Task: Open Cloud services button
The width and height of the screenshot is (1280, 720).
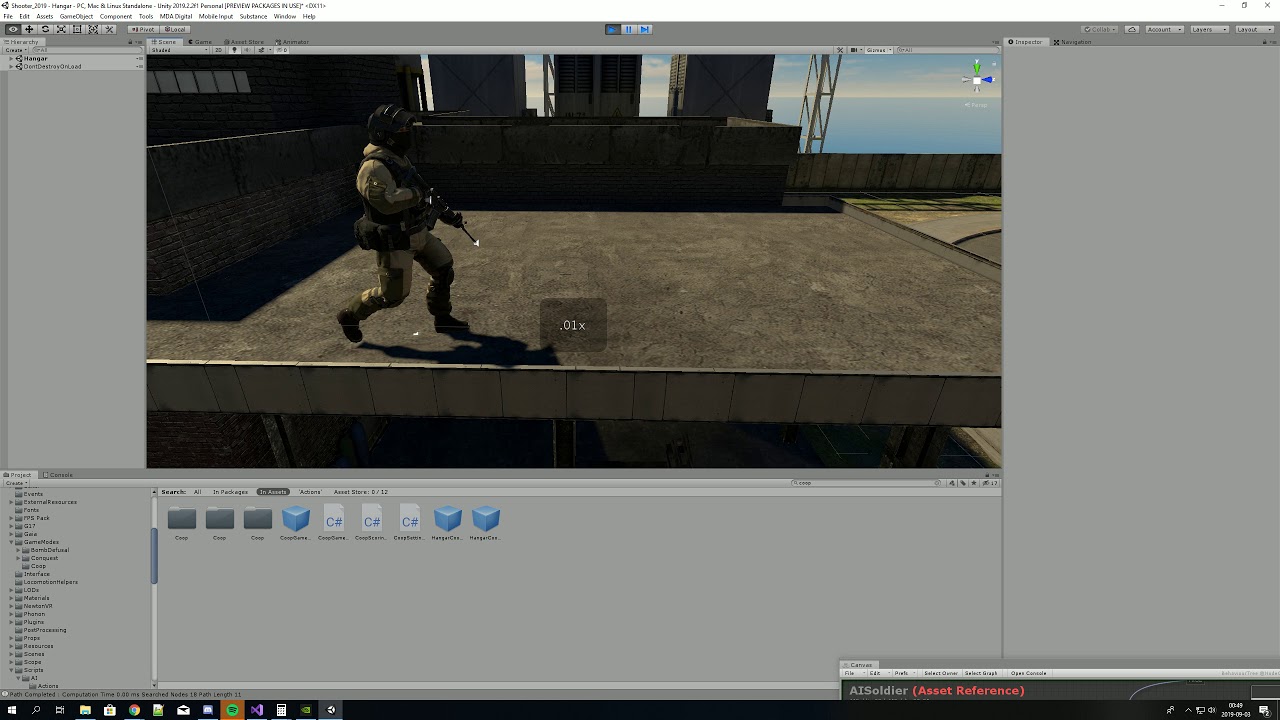Action: click(x=1131, y=29)
